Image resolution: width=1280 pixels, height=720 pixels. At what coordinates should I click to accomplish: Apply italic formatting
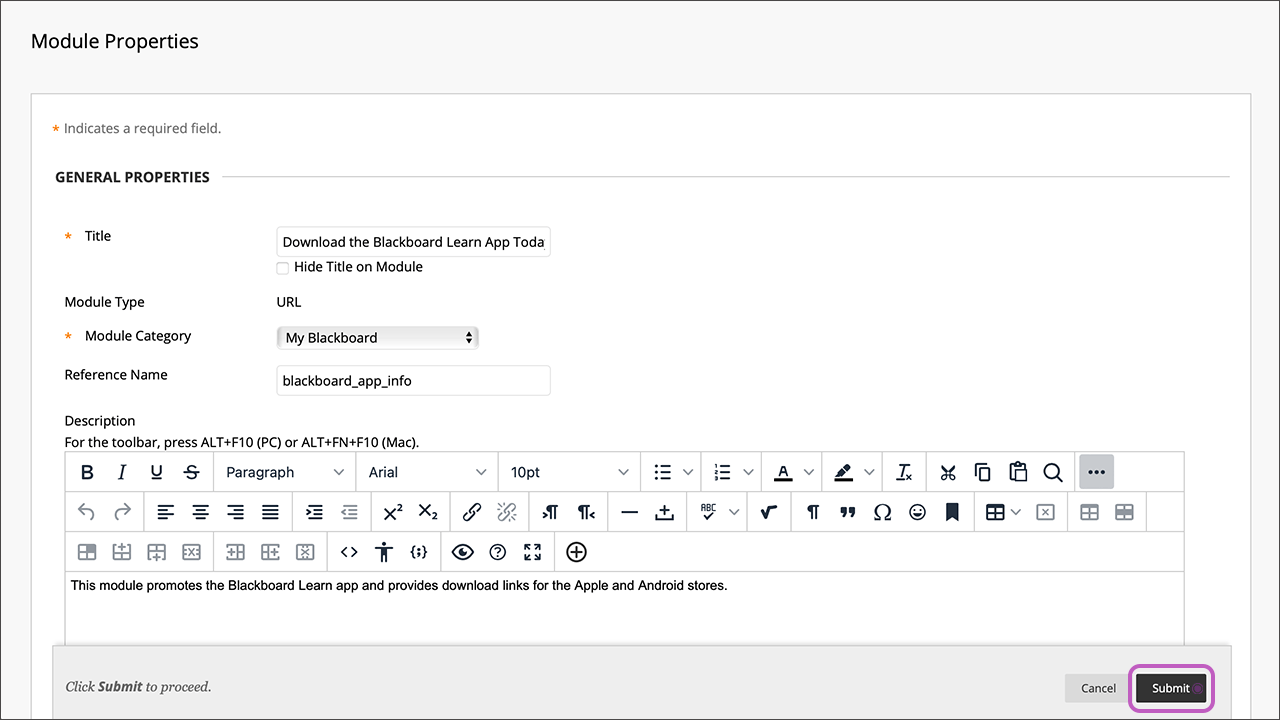pyautogui.click(x=121, y=471)
